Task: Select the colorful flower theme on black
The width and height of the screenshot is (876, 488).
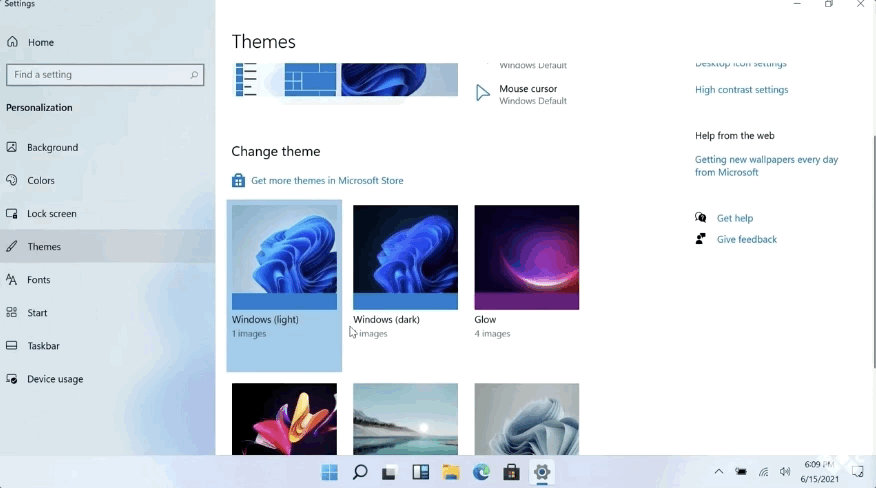Action: click(284, 419)
